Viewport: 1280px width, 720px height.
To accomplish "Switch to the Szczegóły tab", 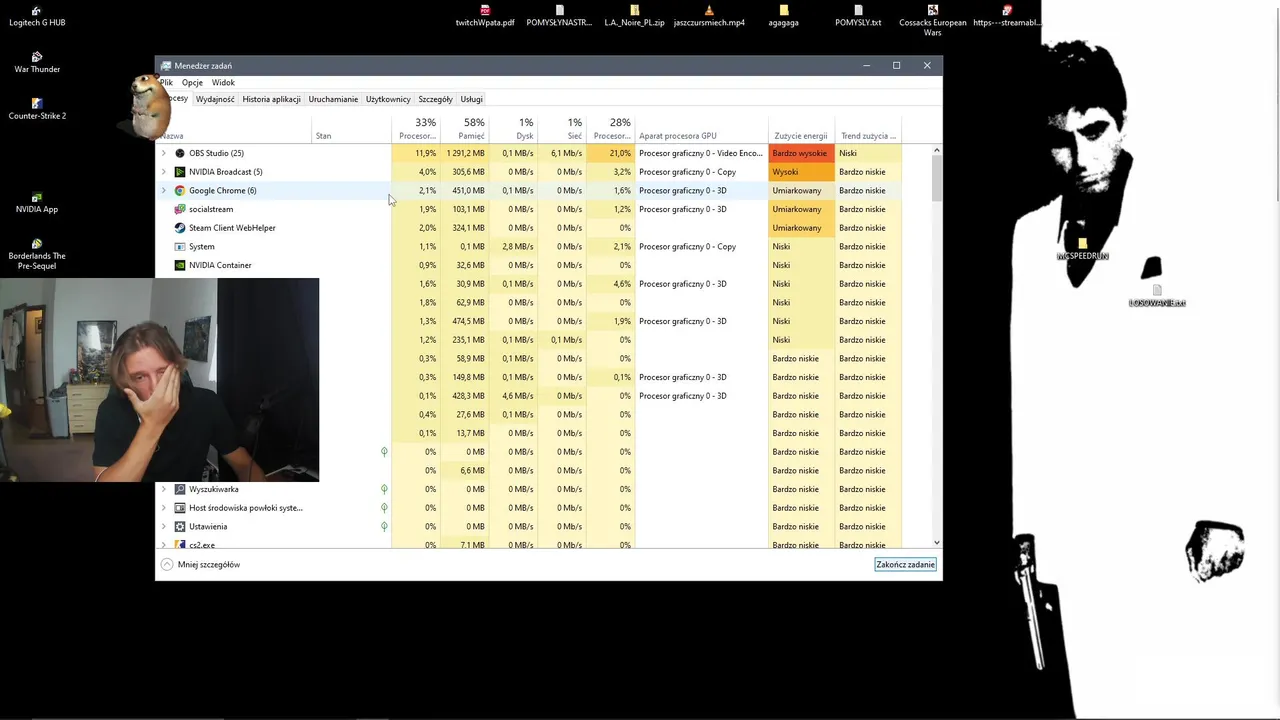I will (x=435, y=99).
